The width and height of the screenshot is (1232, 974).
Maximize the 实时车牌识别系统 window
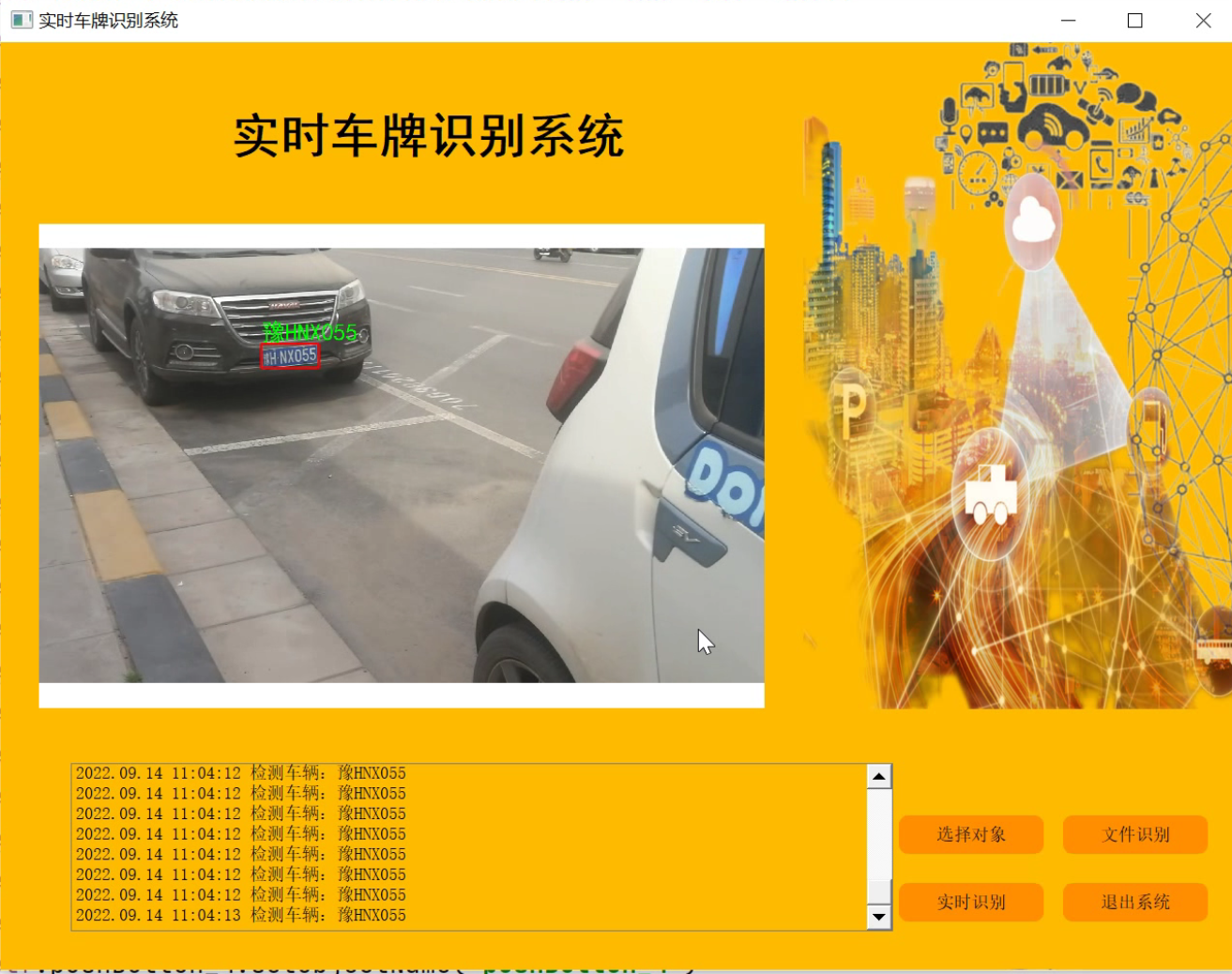click(1135, 20)
